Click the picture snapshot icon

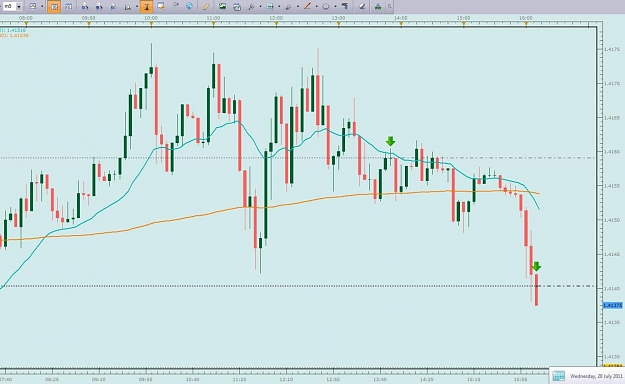point(222,6)
